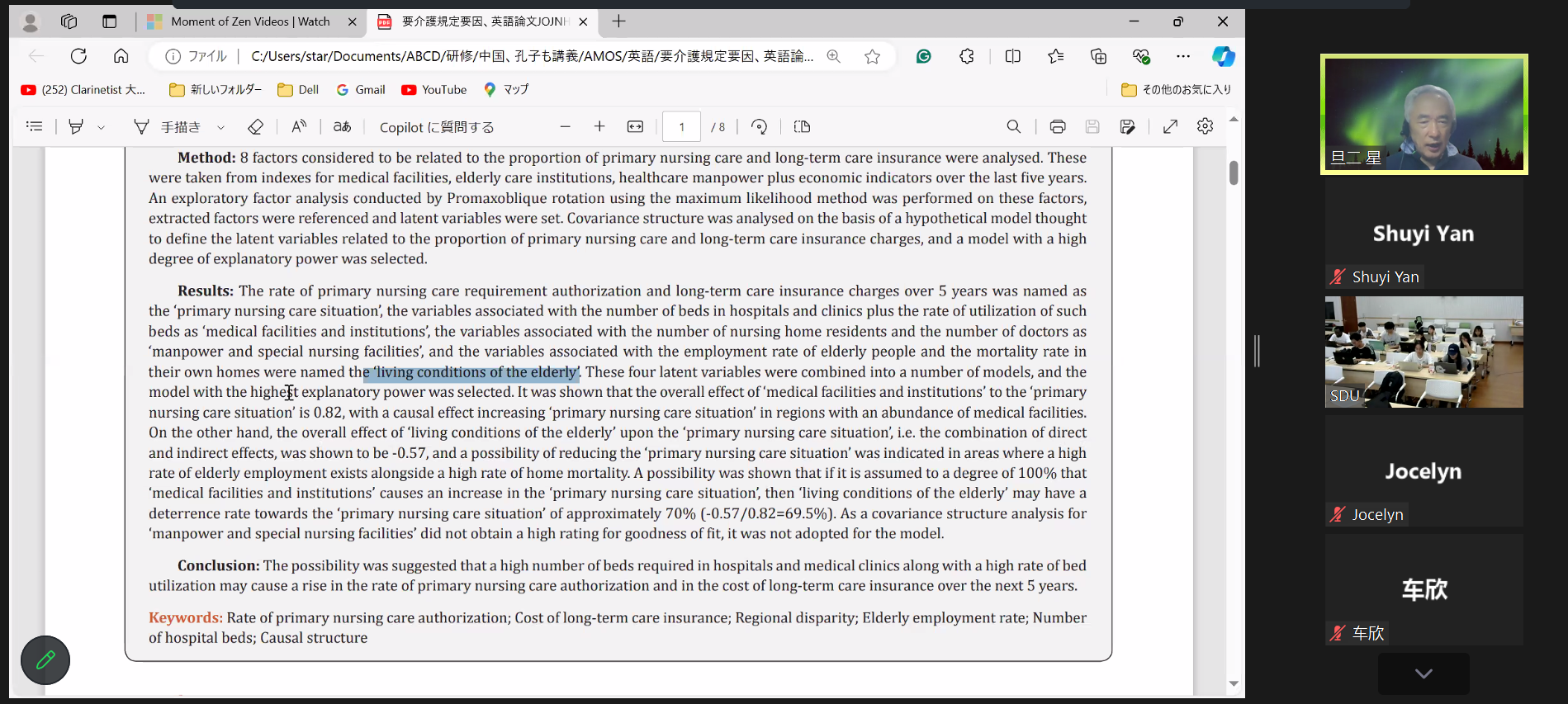Rotate the PDF page
The height and width of the screenshot is (704, 1568).
click(x=760, y=126)
